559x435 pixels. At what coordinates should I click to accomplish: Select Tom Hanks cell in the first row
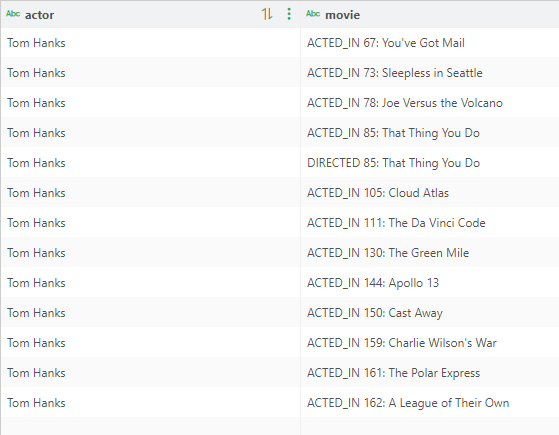tap(150, 43)
